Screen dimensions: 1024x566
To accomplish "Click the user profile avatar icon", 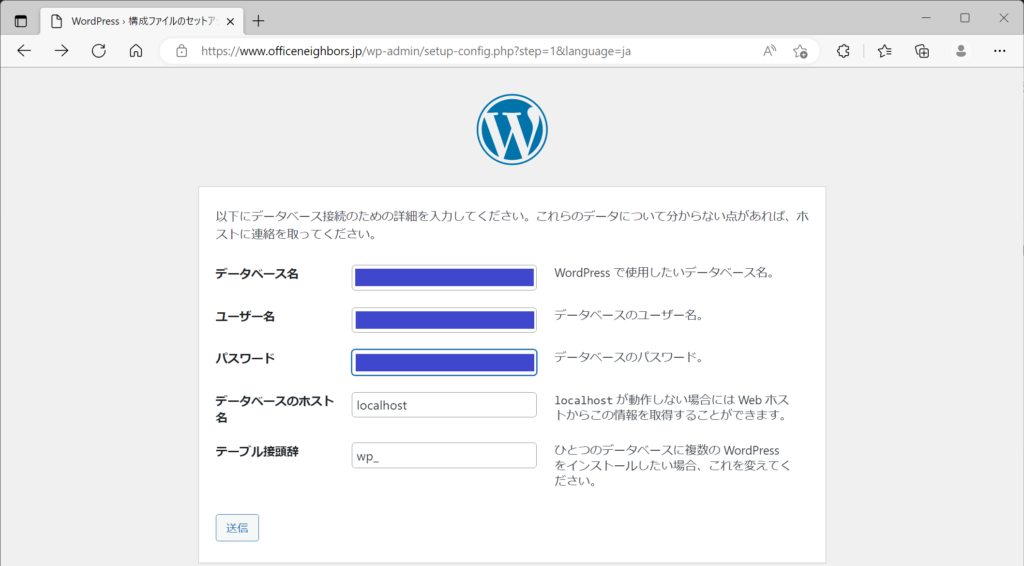I will (960, 51).
